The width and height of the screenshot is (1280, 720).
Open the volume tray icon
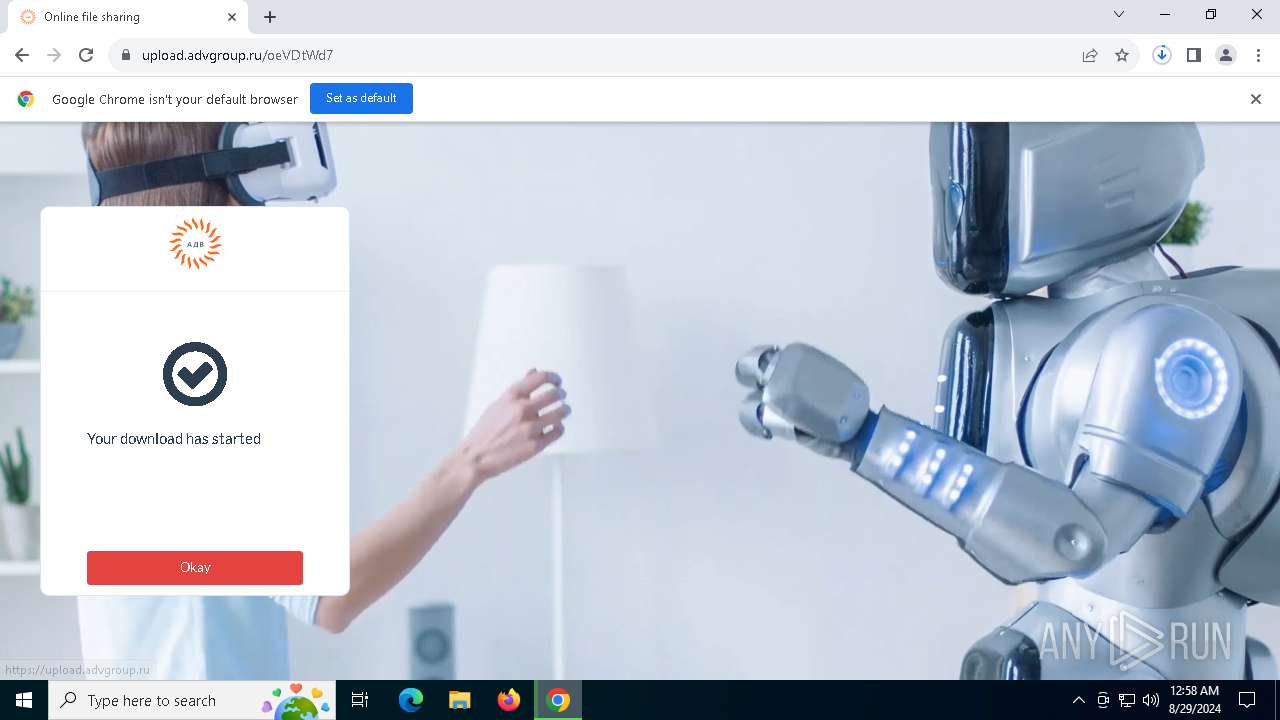(x=1151, y=700)
